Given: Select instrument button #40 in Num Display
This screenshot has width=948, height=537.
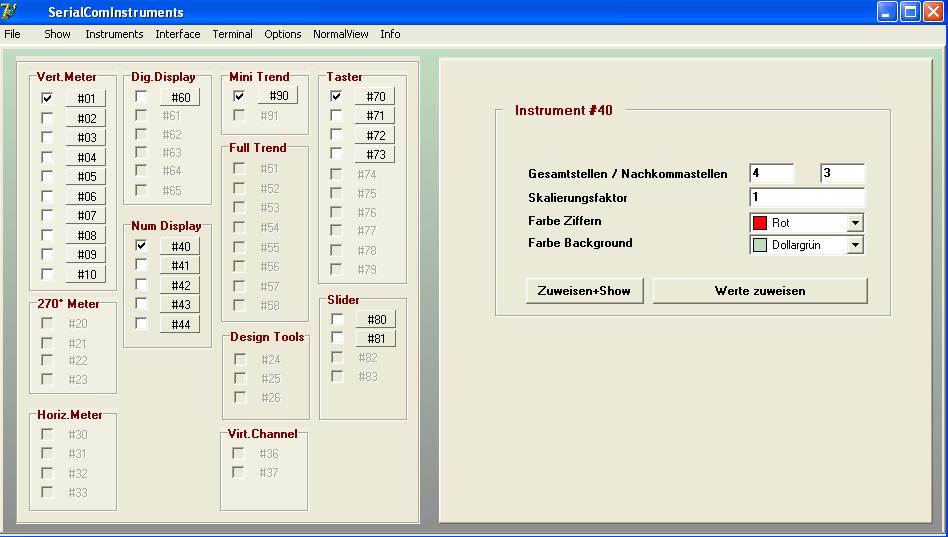Looking at the screenshot, I should tap(180, 246).
